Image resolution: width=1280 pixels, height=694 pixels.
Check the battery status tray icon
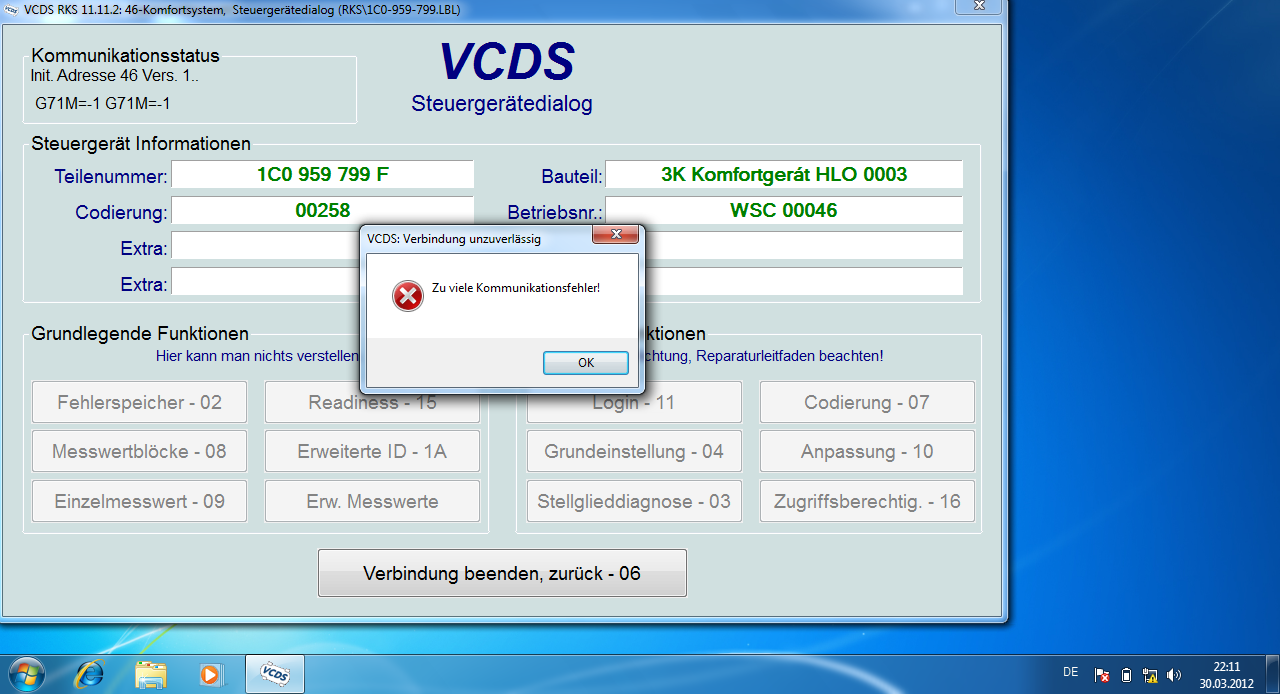(1126, 675)
